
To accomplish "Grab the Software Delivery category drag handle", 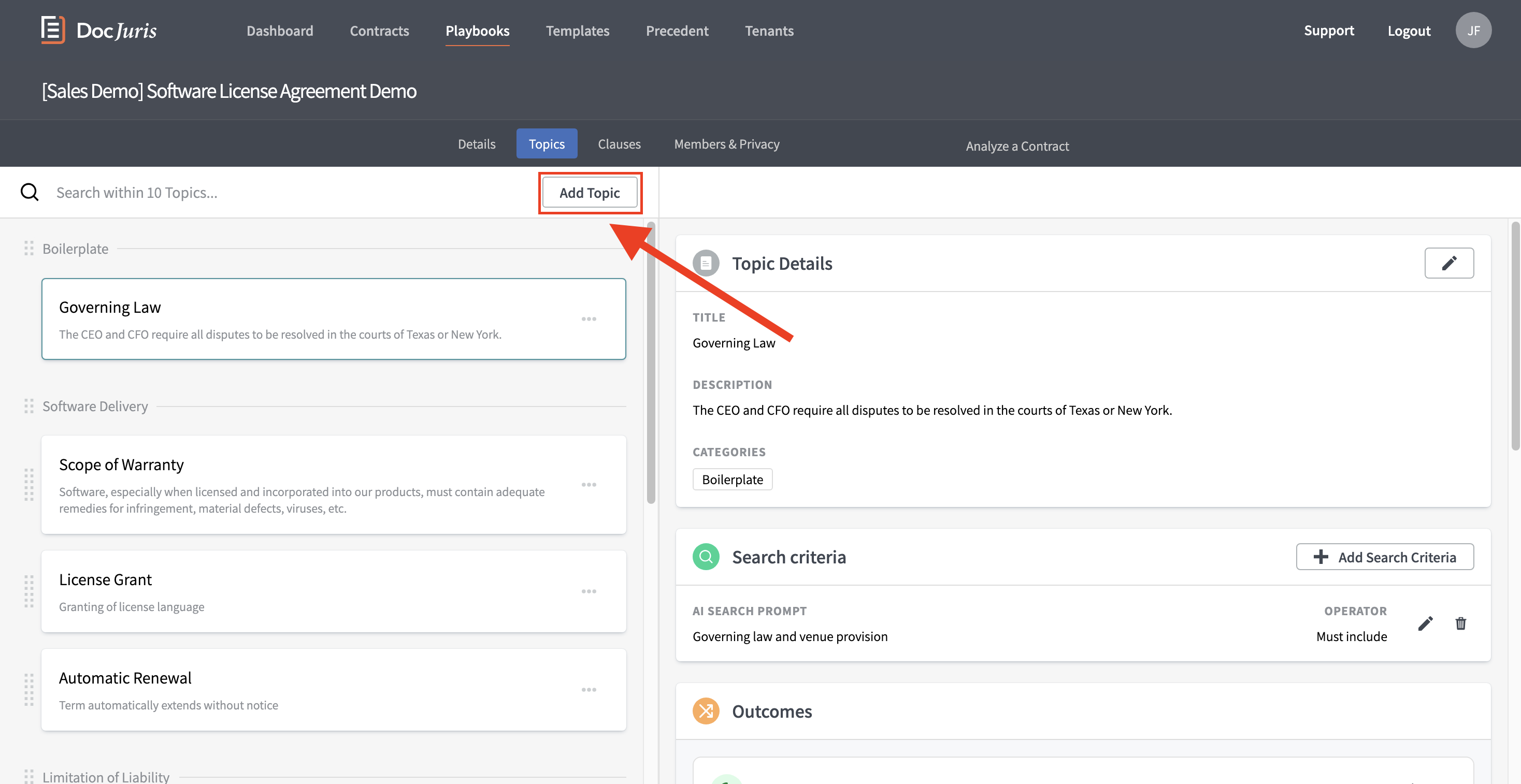I will pos(29,406).
